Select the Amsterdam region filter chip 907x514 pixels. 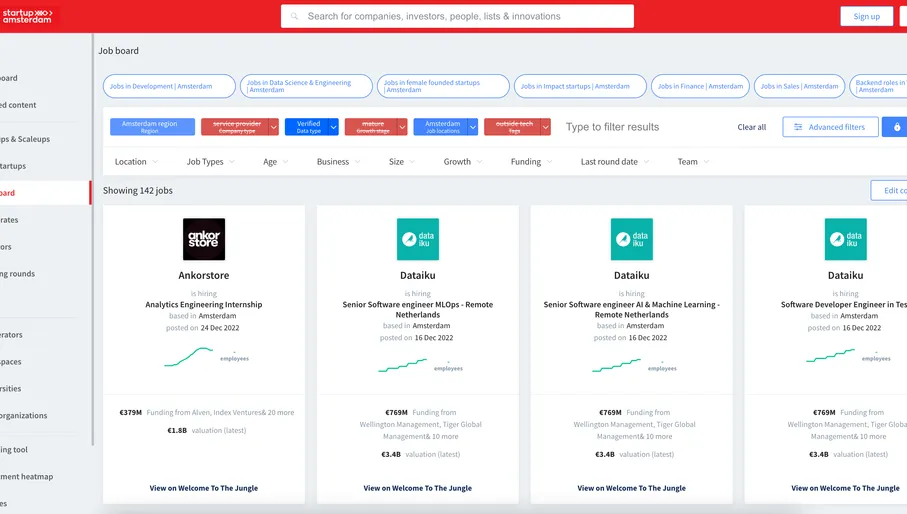[x=152, y=127]
